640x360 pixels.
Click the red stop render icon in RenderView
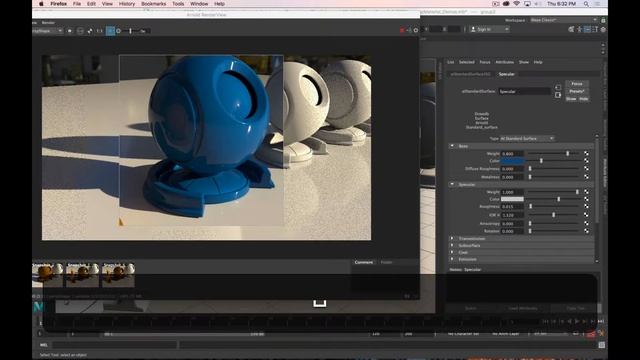coord(402,30)
